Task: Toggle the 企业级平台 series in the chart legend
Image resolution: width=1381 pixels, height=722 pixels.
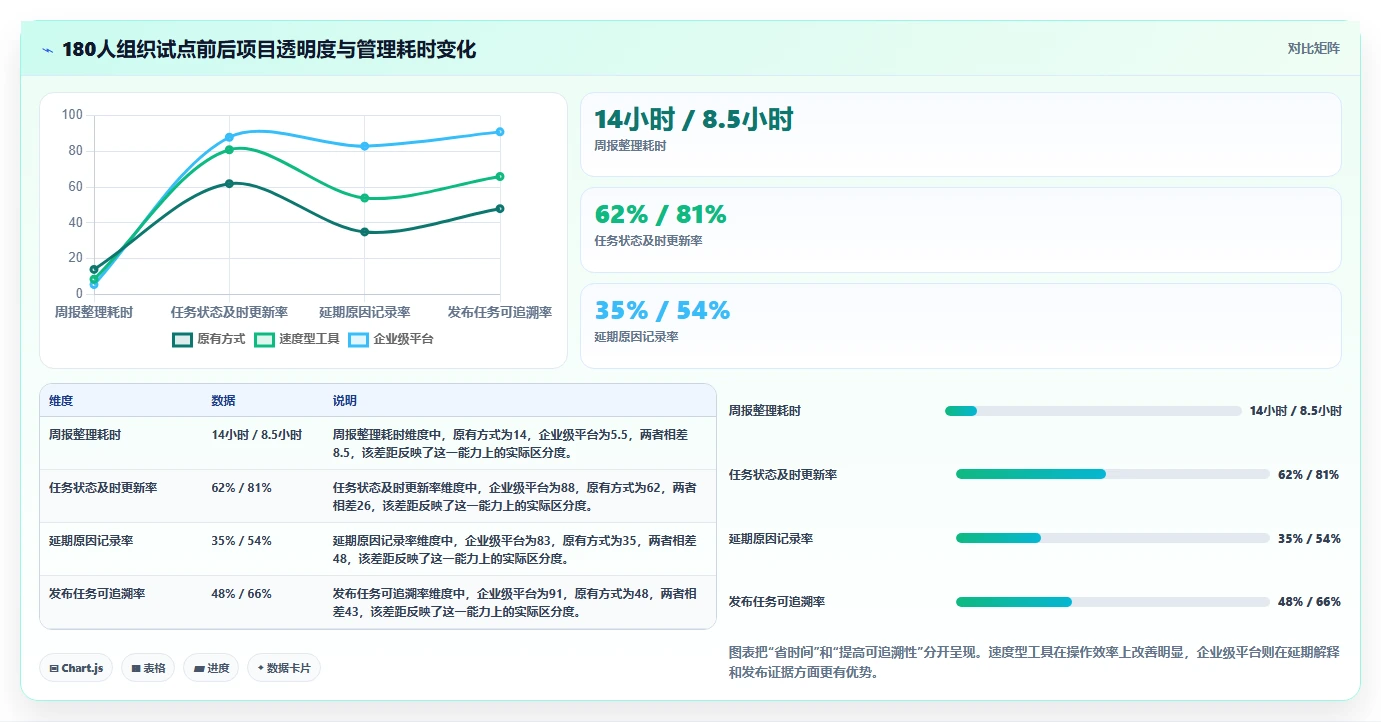Action: (x=391, y=339)
